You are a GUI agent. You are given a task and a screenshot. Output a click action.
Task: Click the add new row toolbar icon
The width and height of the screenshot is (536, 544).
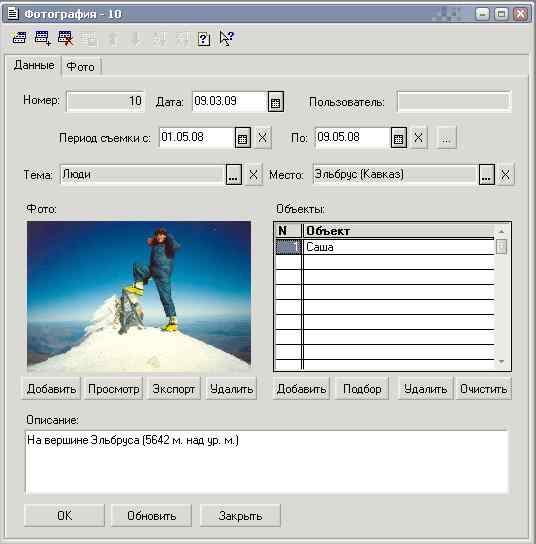[42, 38]
